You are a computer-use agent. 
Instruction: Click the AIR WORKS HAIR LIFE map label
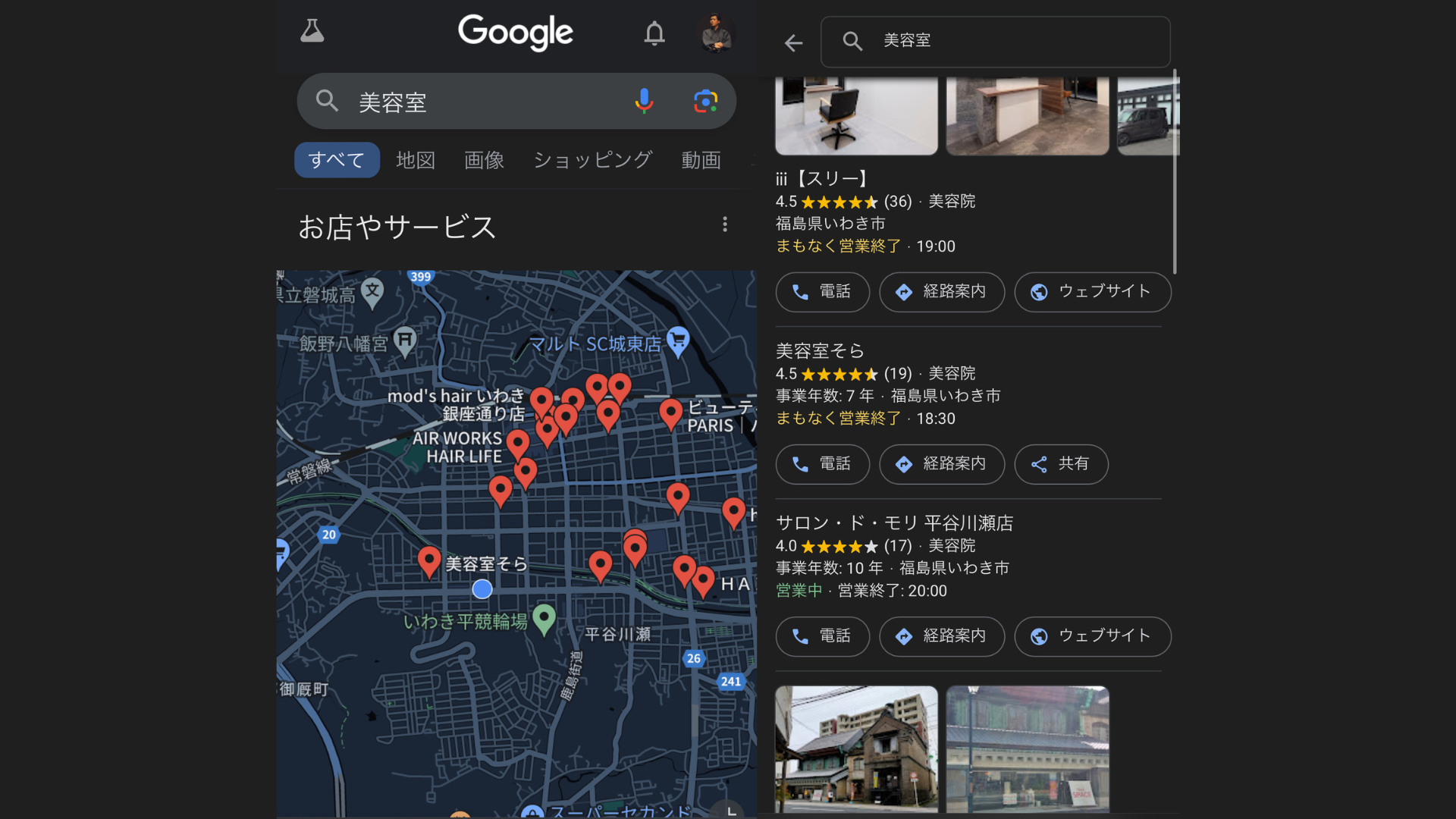[x=457, y=447]
